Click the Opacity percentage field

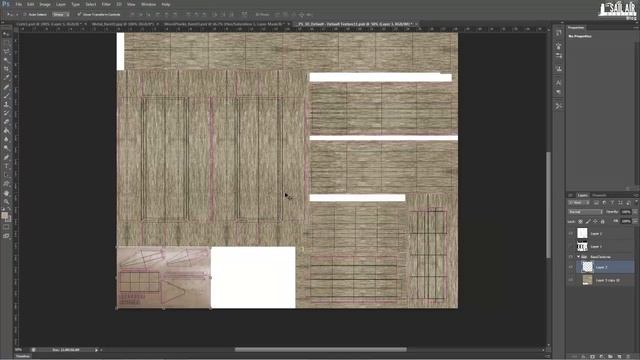[626, 212]
